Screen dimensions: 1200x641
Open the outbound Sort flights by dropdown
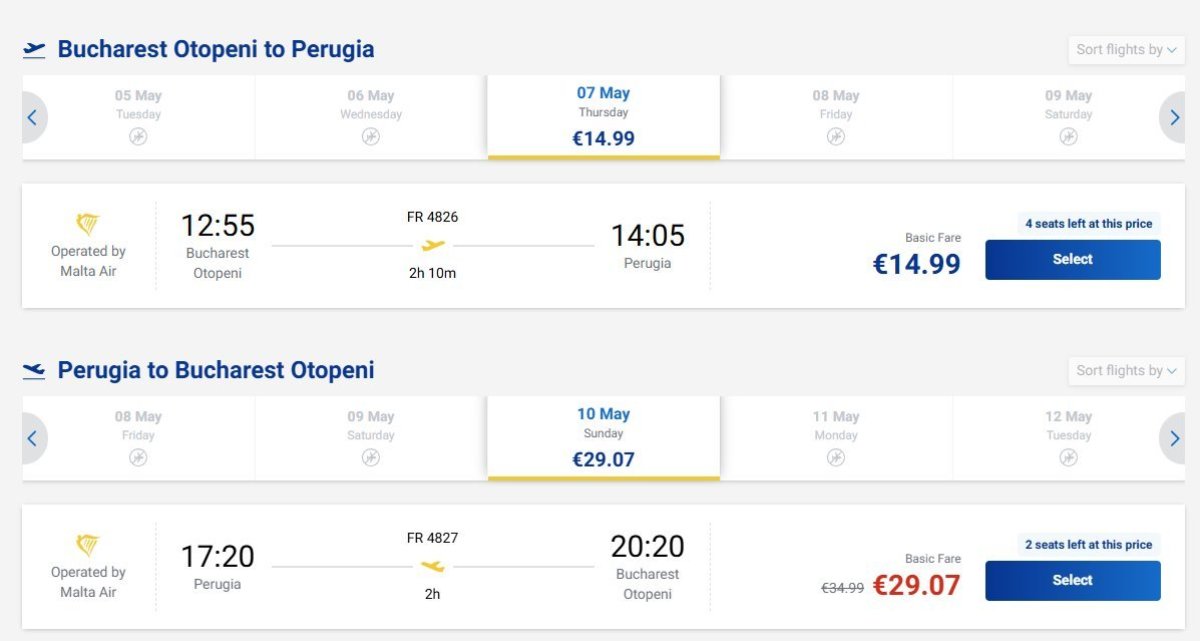[1126, 49]
